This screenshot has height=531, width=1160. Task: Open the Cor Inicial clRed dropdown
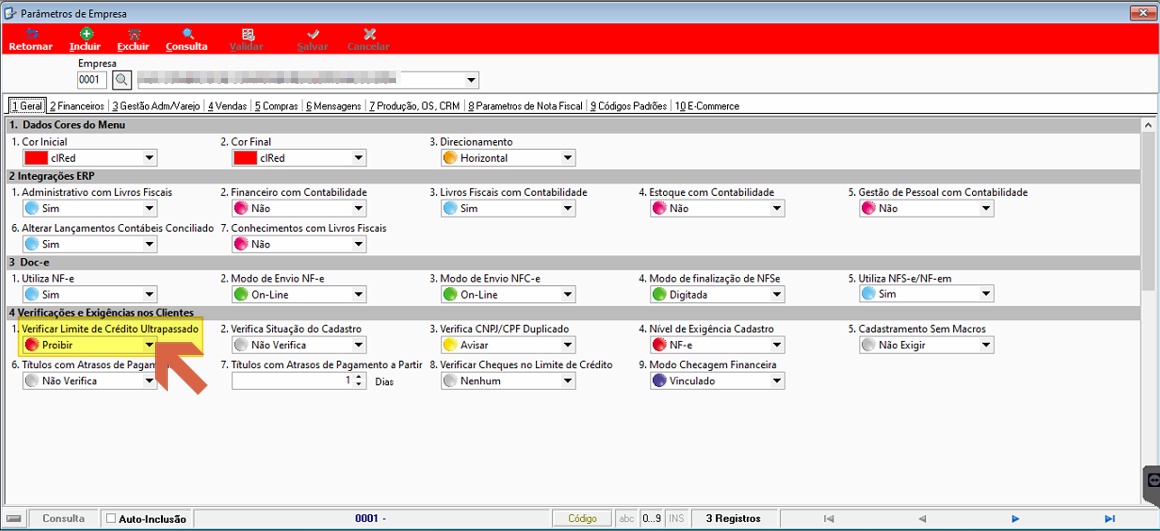pos(149,158)
